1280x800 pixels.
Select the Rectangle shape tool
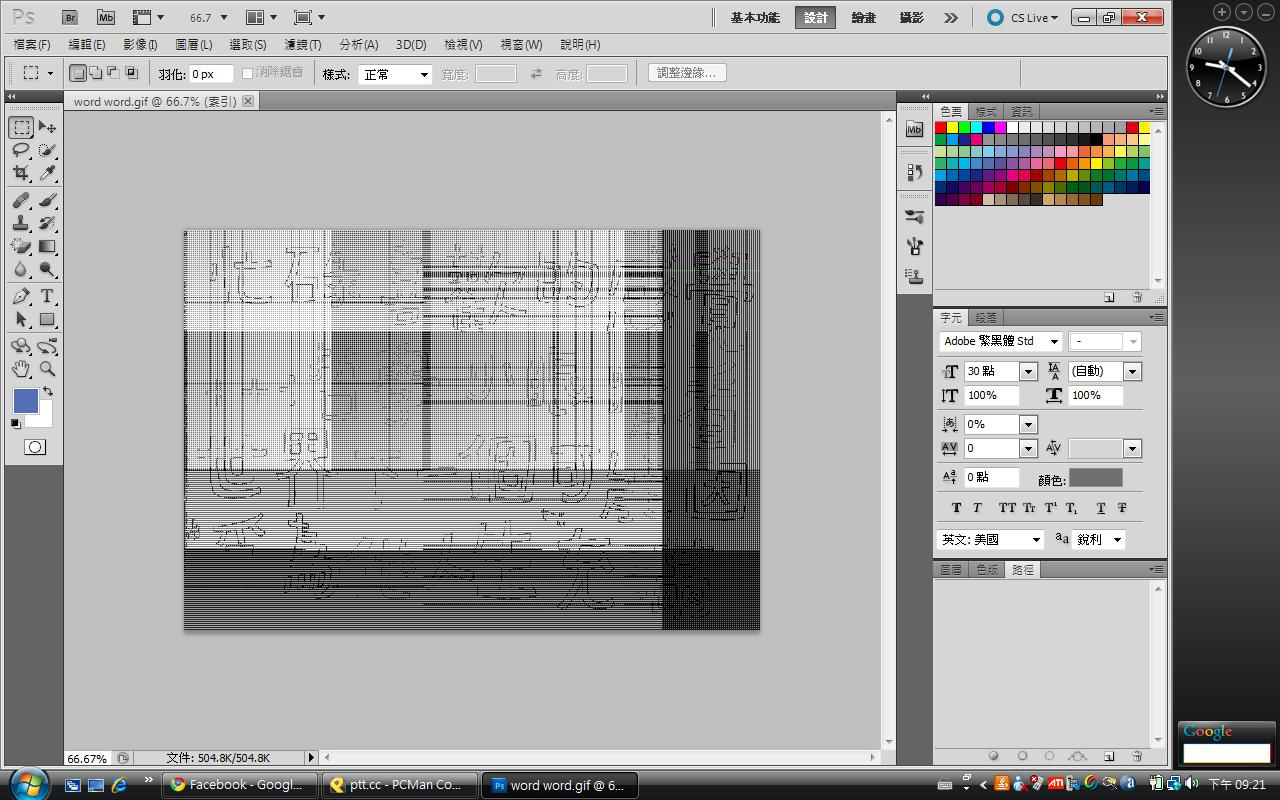tap(47, 320)
